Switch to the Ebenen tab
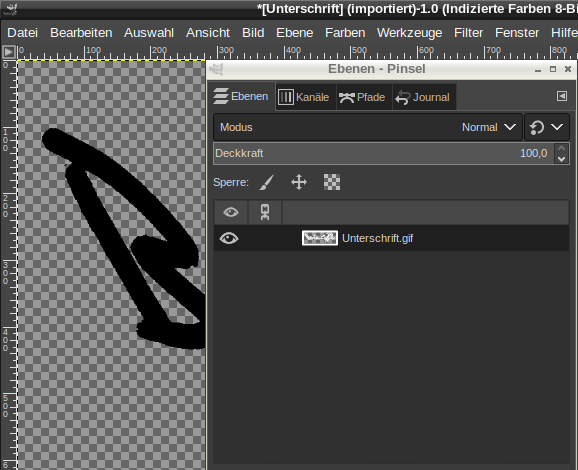The width and height of the screenshot is (578, 470). pyautogui.click(x=241, y=97)
